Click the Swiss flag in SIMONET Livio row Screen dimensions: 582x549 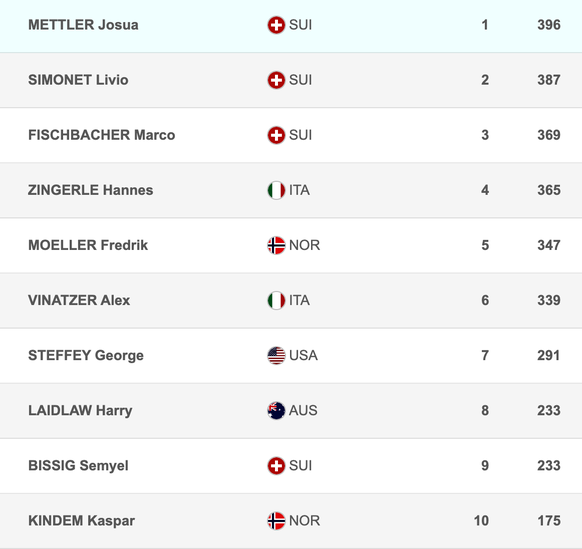click(276, 80)
